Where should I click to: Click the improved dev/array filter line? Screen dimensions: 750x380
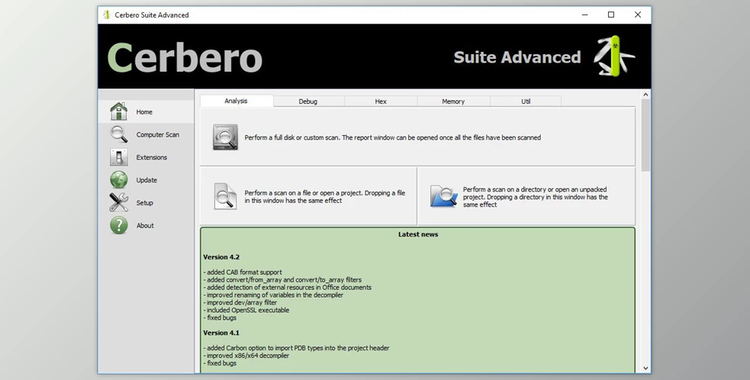tap(240, 302)
